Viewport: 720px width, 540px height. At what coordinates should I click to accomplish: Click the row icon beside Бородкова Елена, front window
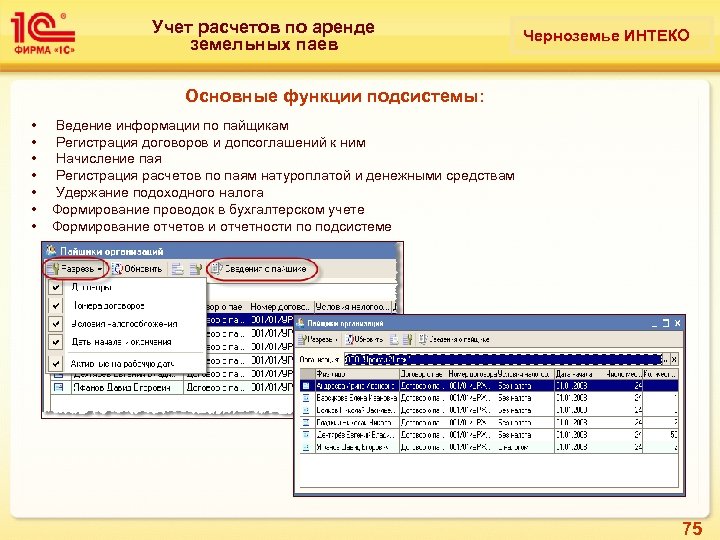[x=306, y=398]
